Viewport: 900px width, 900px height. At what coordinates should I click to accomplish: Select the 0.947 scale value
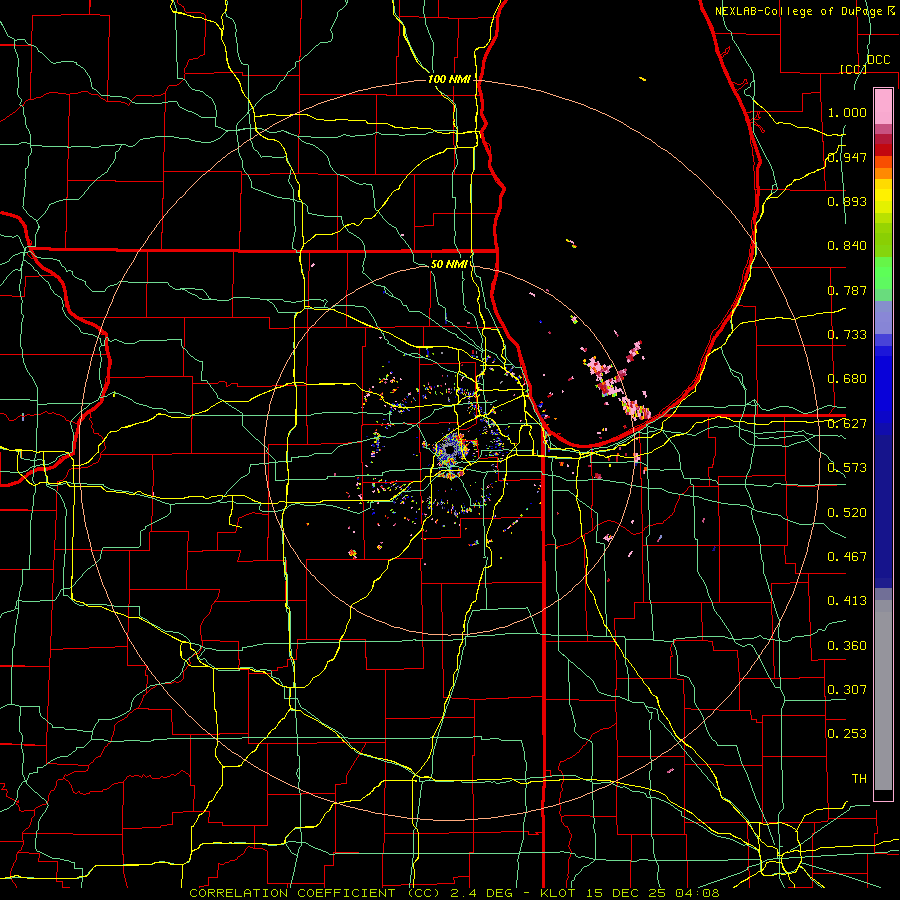(847, 157)
